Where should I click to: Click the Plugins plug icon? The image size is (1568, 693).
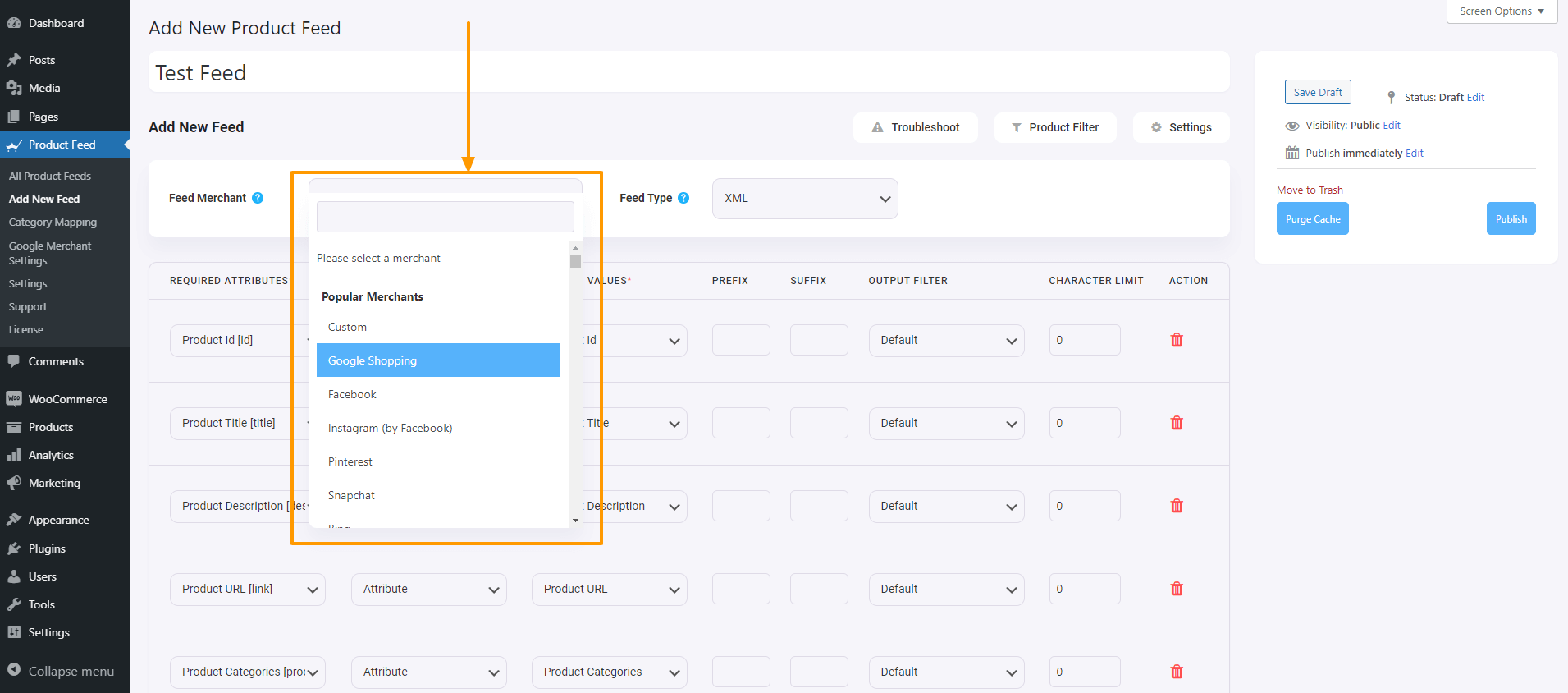tap(14, 548)
